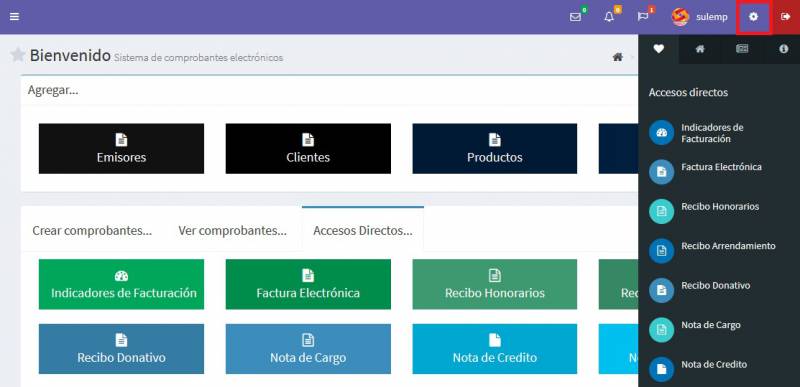Select the home sidebar tab icon
This screenshot has width=800, height=387.
[700, 49]
